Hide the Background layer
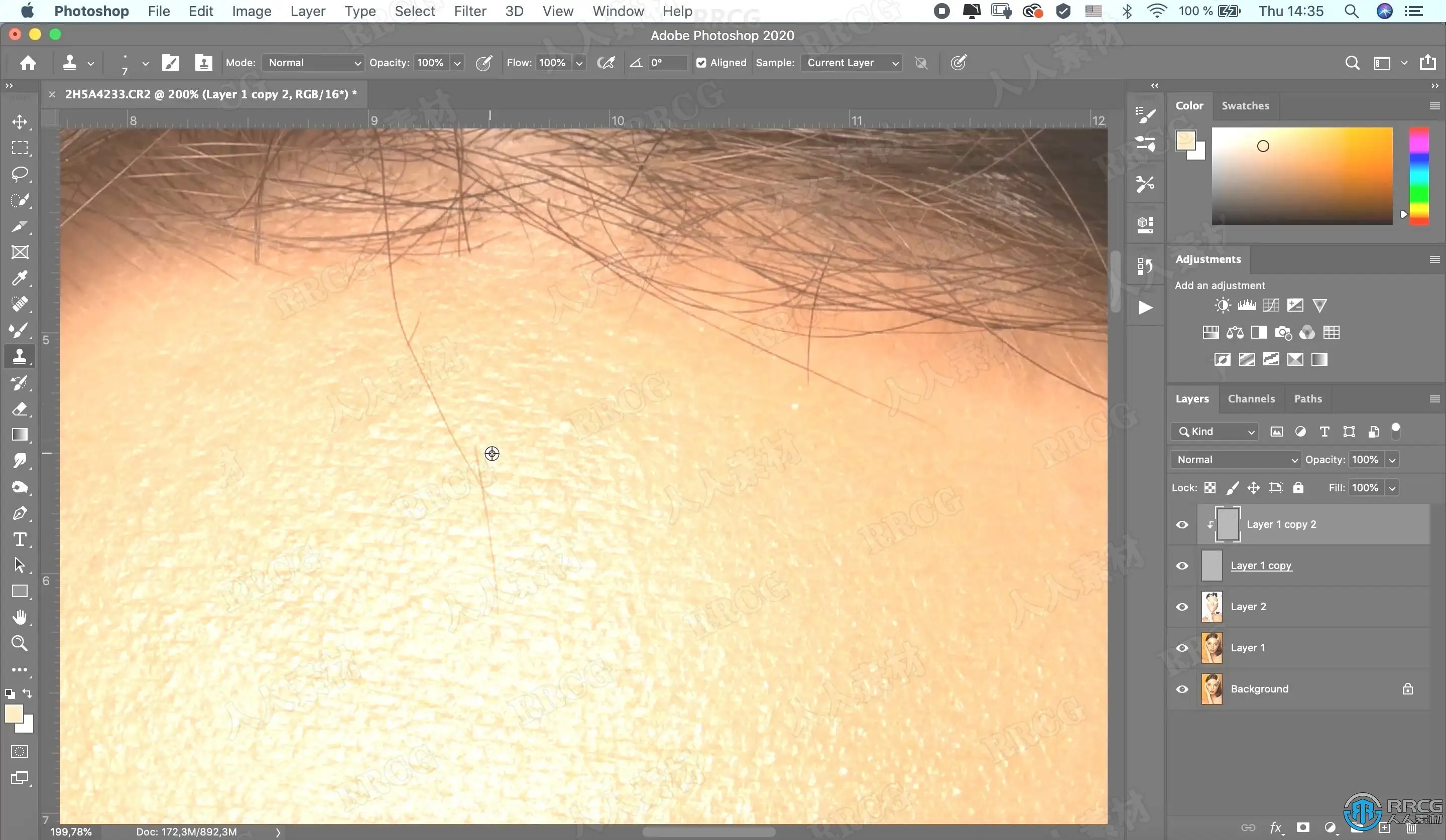Image resolution: width=1446 pixels, height=840 pixels. pos(1182,689)
